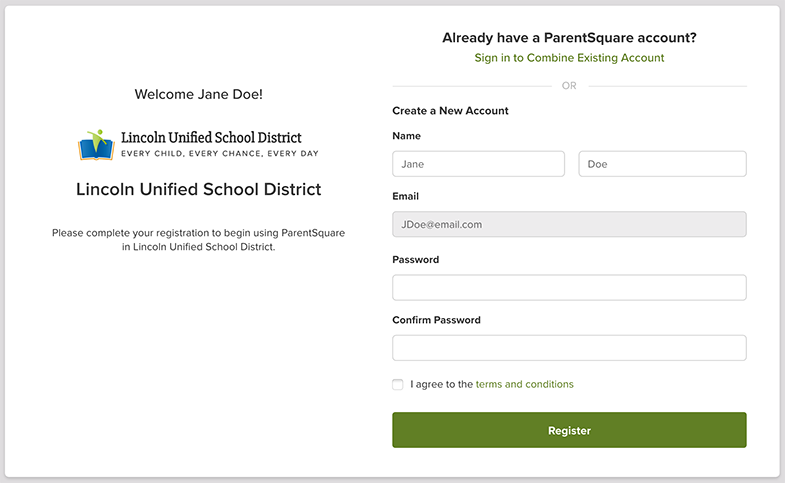Click the Confirm Password label

click(436, 320)
